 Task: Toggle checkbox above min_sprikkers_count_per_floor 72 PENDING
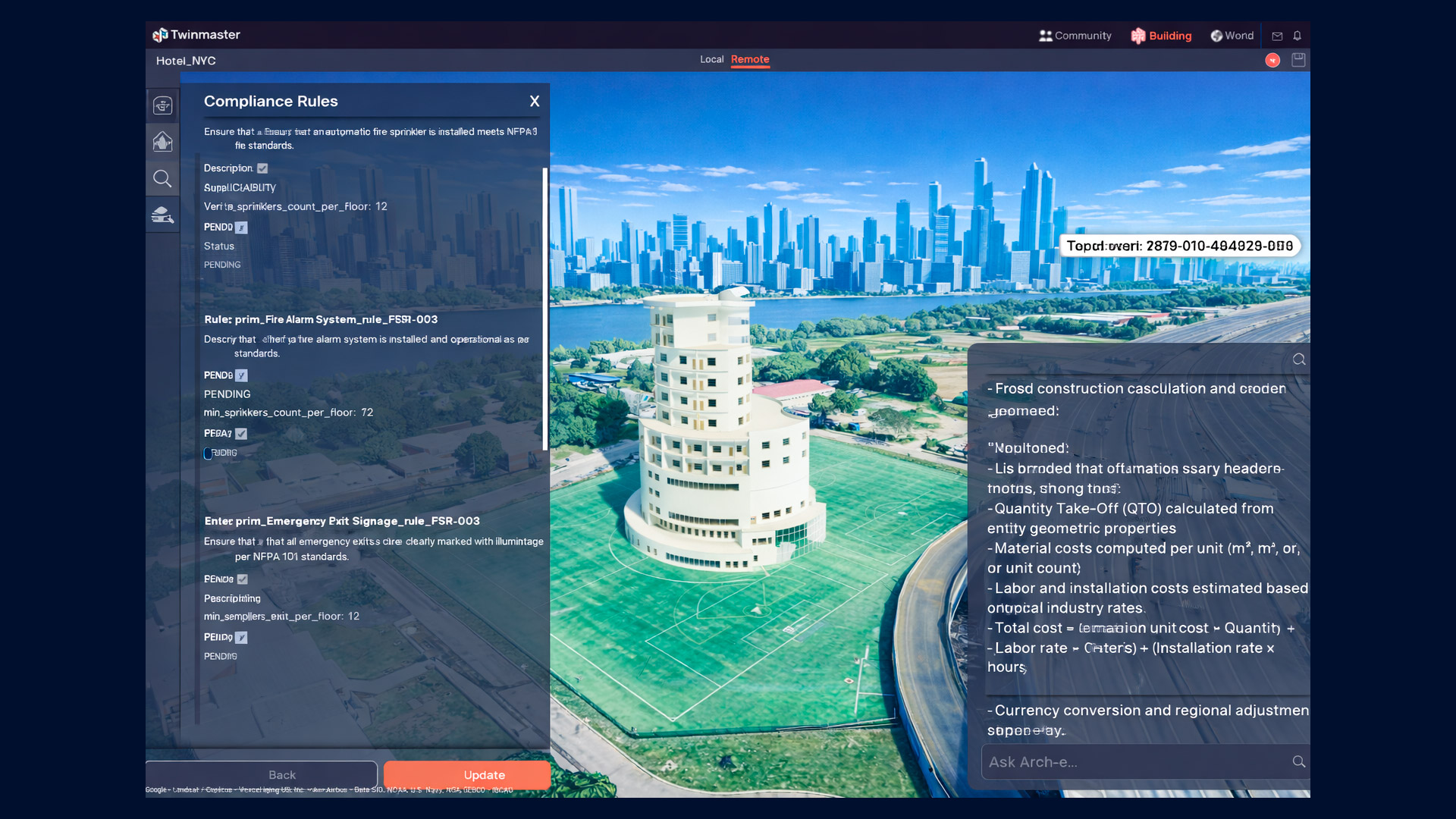(x=241, y=375)
